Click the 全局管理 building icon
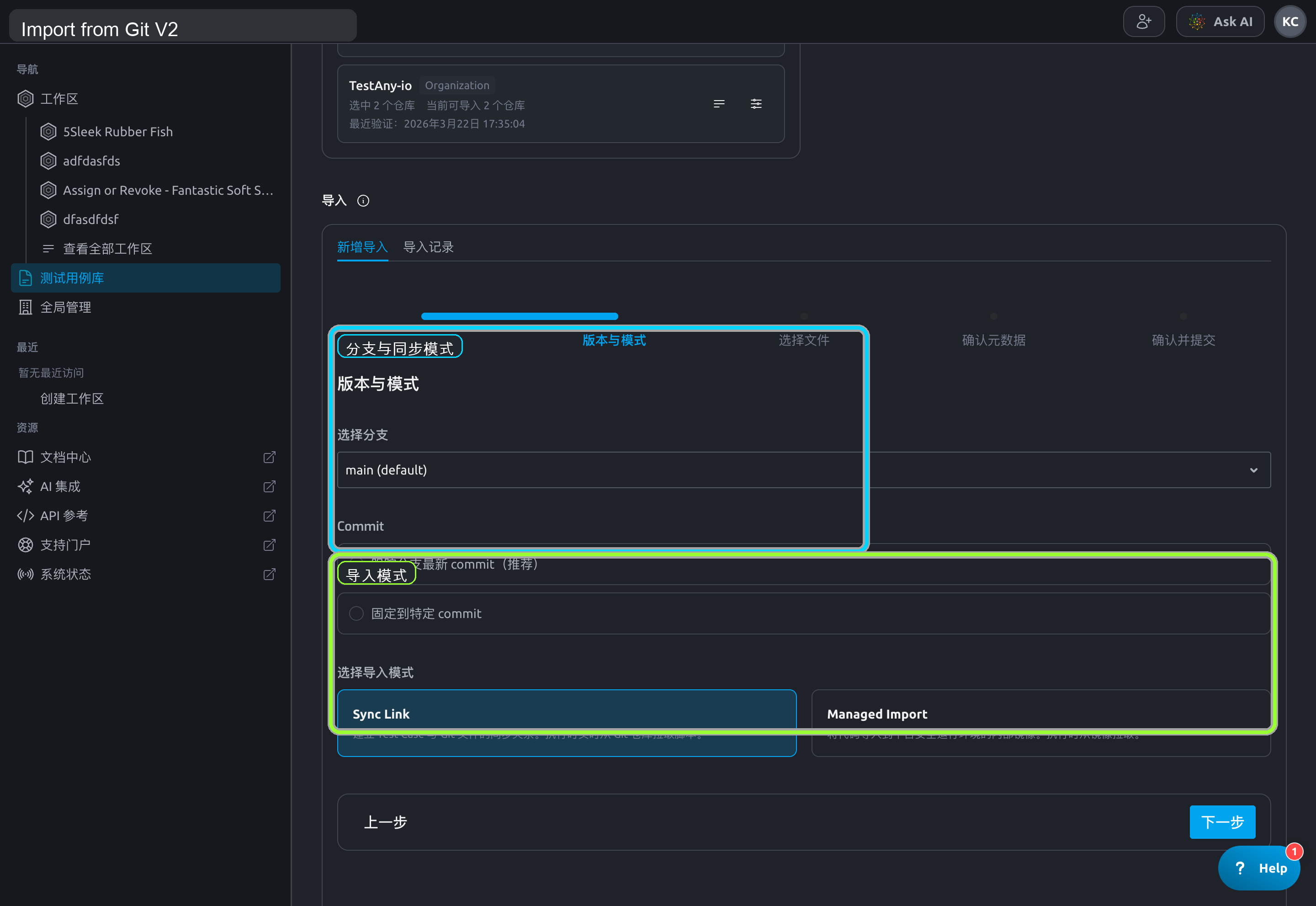 26,307
